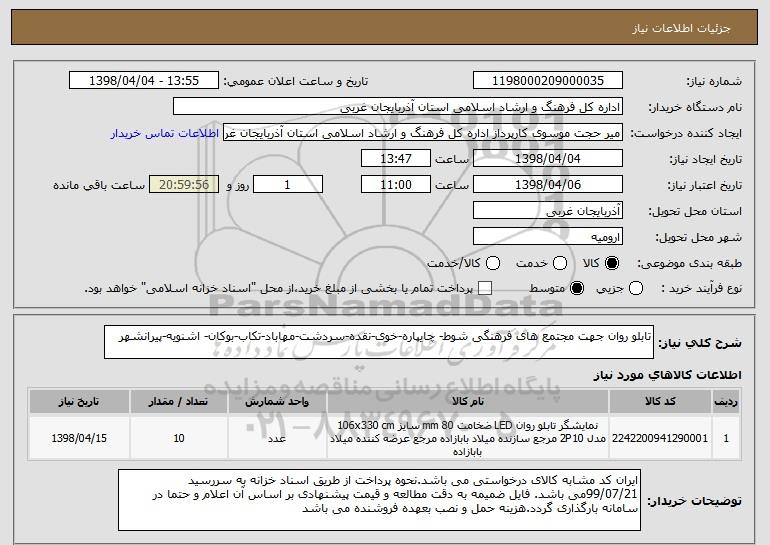
Task: Choose the متوسط purchase type radio
Action: click(x=577, y=288)
